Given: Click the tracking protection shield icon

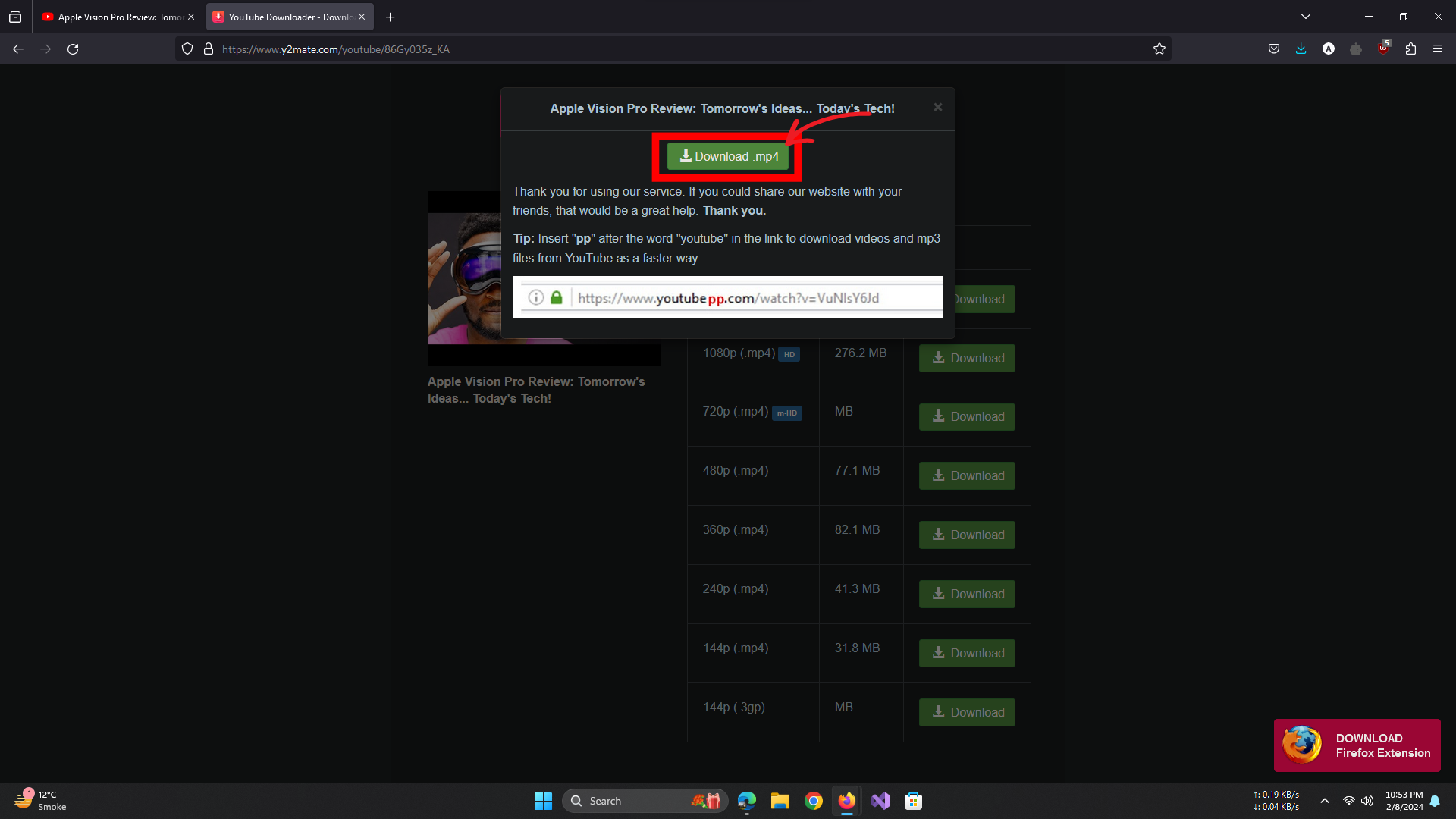Looking at the screenshot, I should click(x=187, y=49).
